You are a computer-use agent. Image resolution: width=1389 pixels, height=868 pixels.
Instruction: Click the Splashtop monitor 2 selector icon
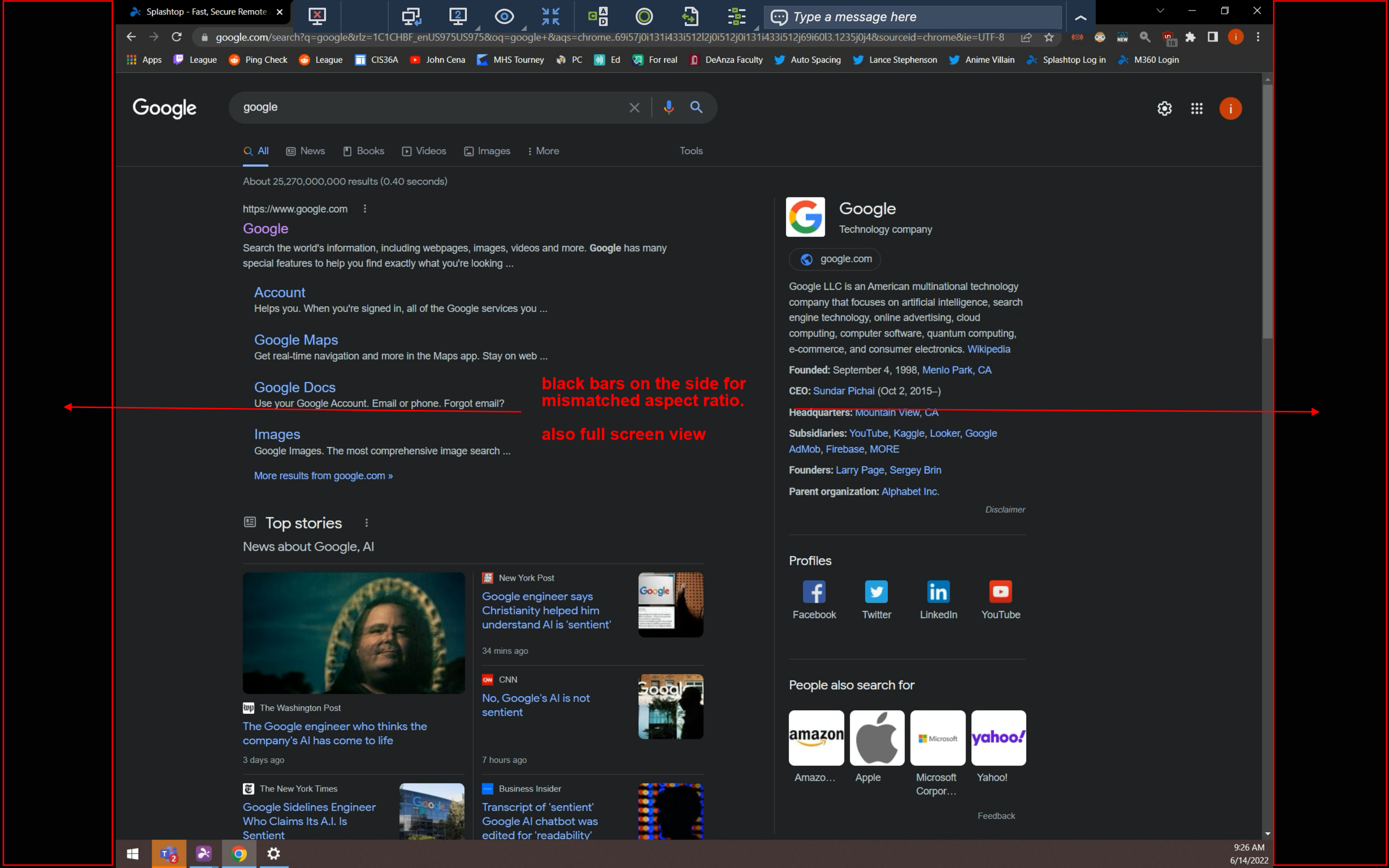pyautogui.click(x=457, y=17)
